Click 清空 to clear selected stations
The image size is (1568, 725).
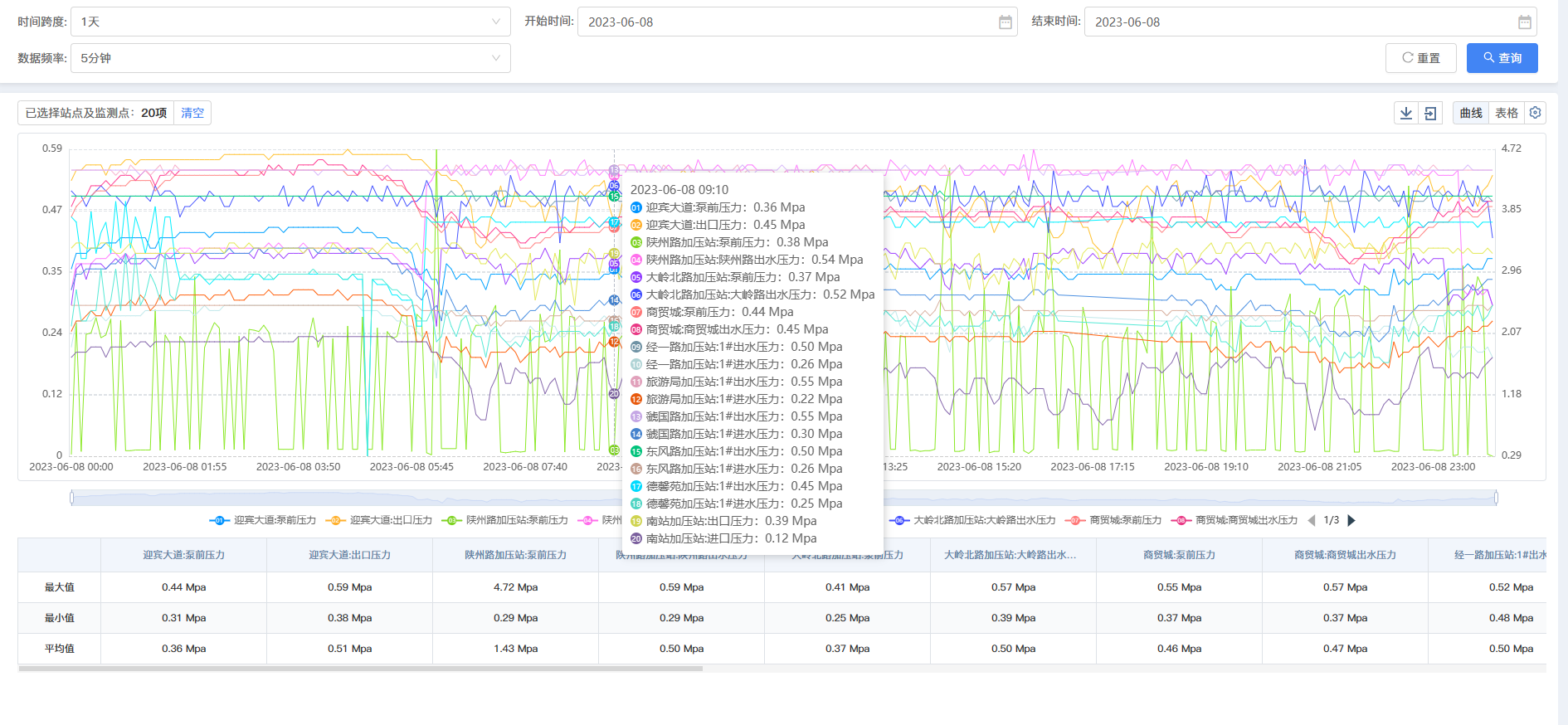pos(192,113)
